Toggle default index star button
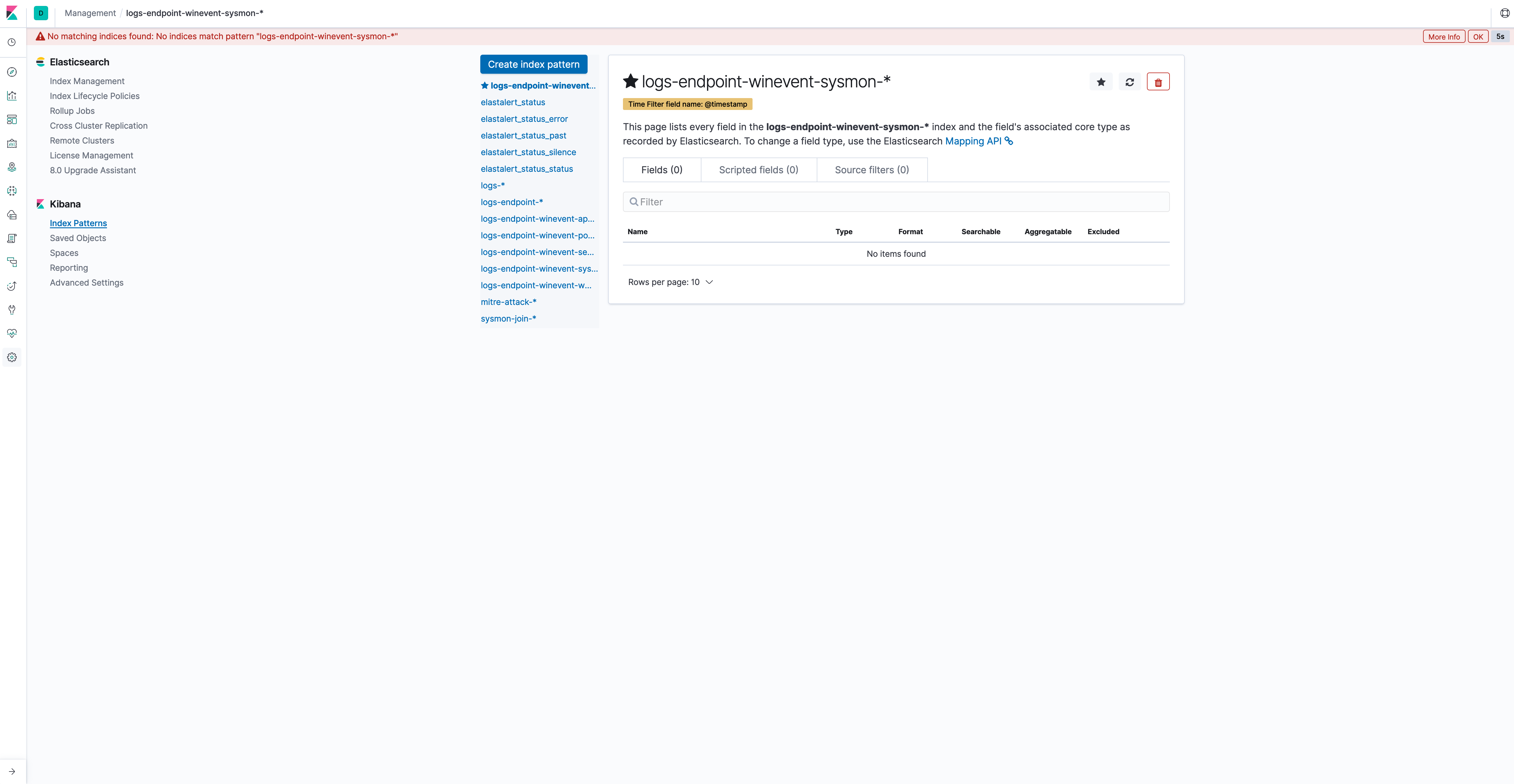Image resolution: width=1514 pixels, height=784 pixels. coord(1101,82)
